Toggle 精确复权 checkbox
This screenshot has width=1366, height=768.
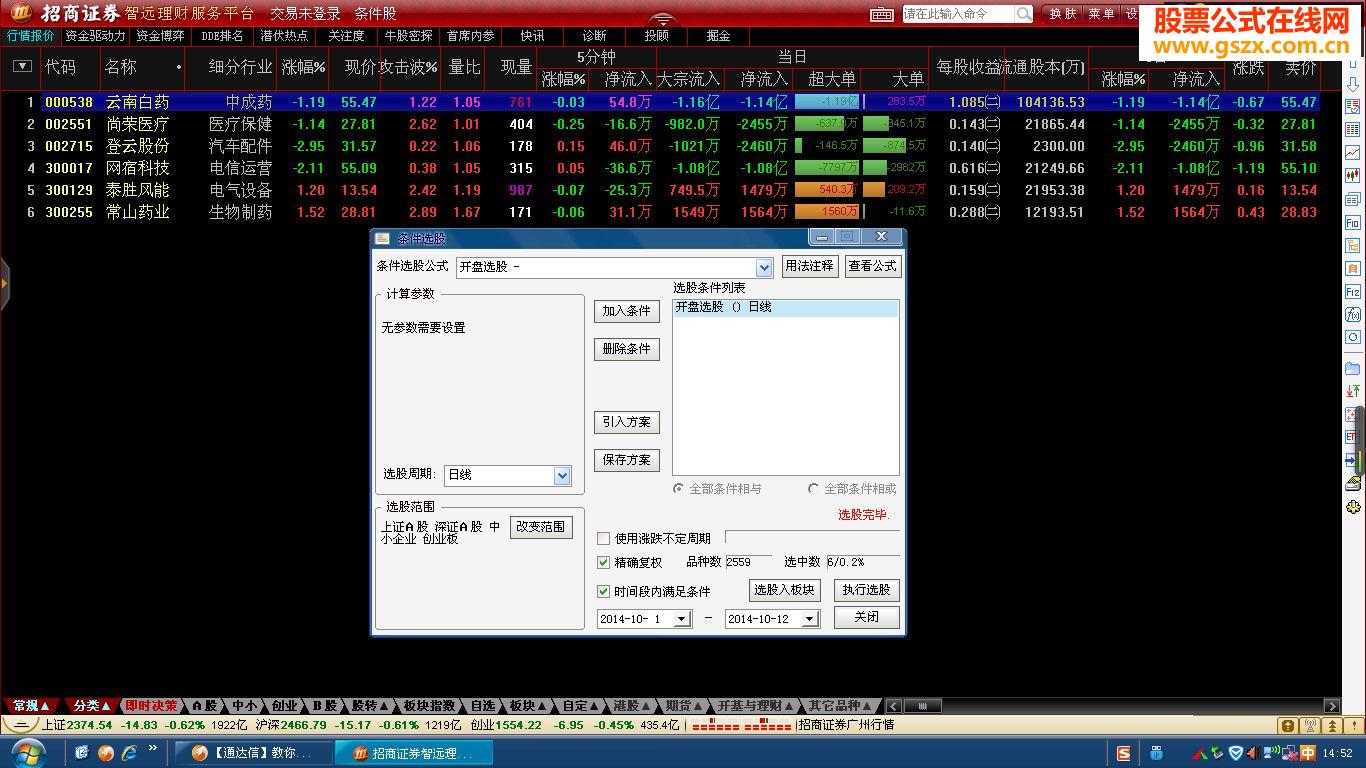[x=603, y=563]
